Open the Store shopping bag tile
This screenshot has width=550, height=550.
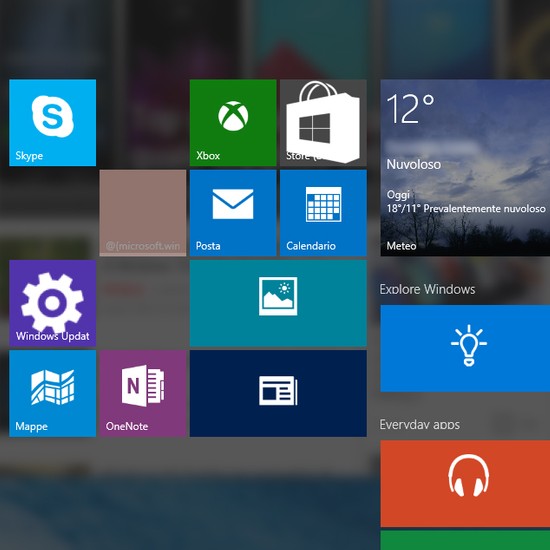coord(323,123)
